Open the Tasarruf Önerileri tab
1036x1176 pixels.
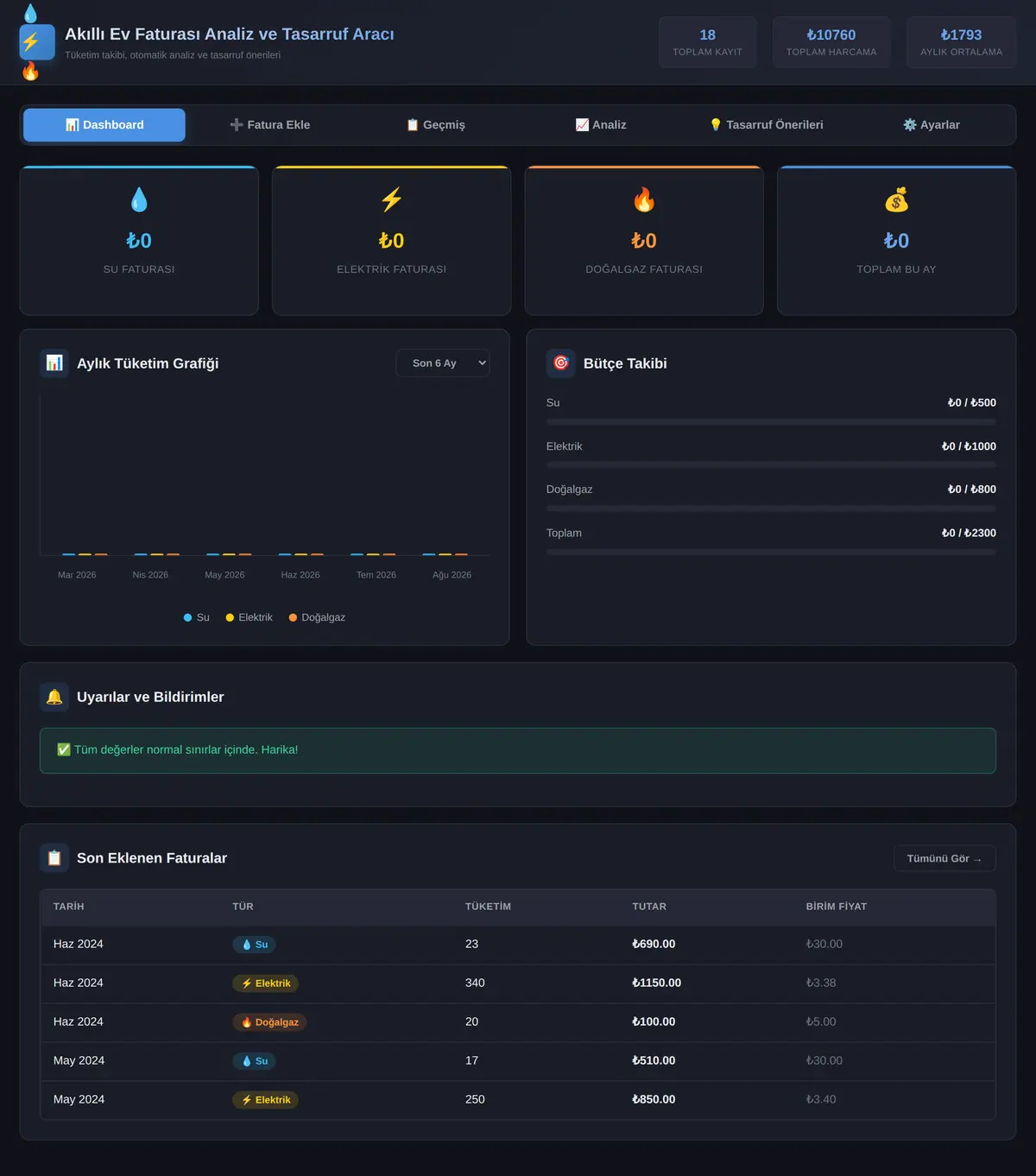tap(766, 125)
